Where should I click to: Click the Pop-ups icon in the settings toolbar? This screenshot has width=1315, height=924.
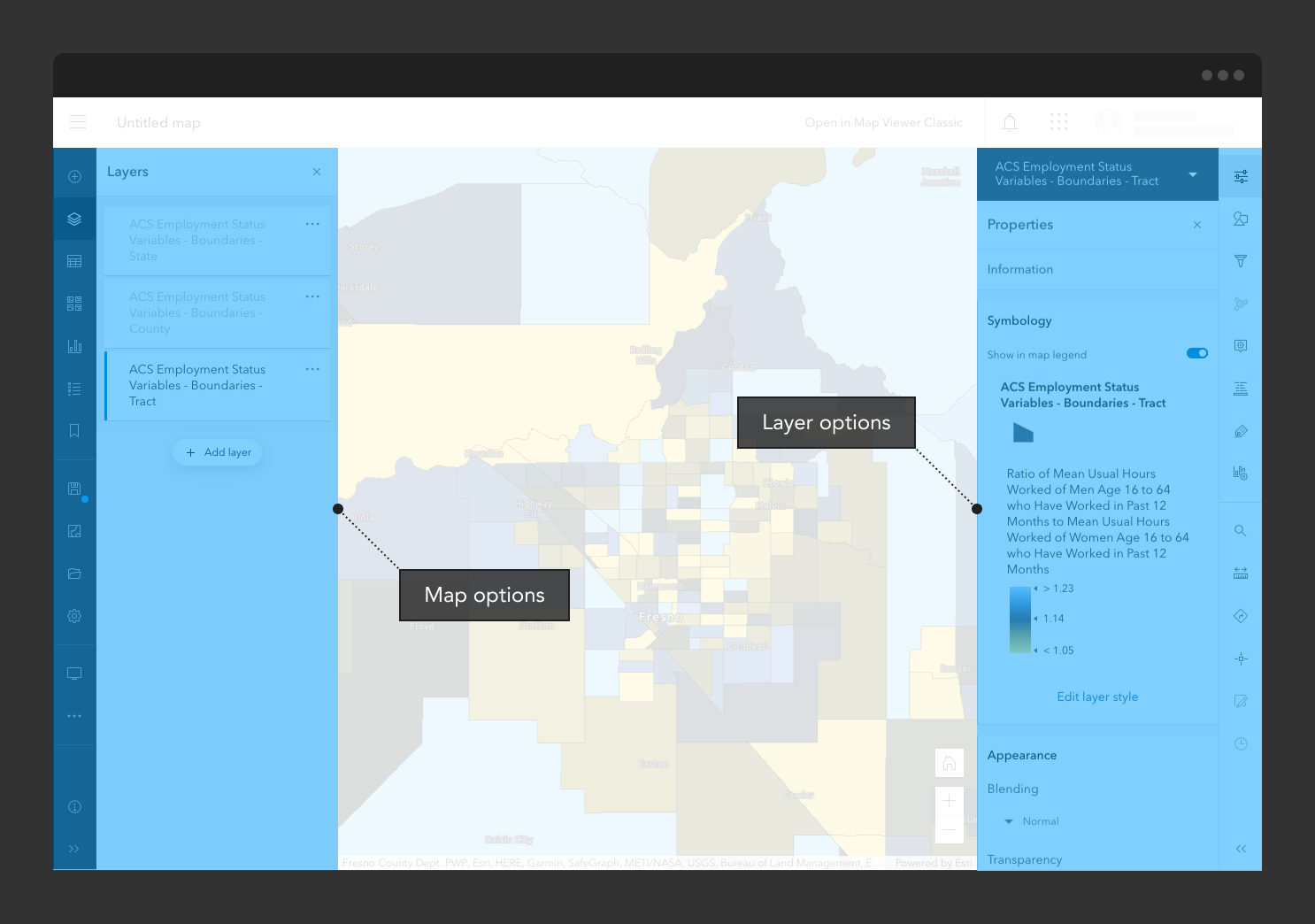[x=1241, y=346]
